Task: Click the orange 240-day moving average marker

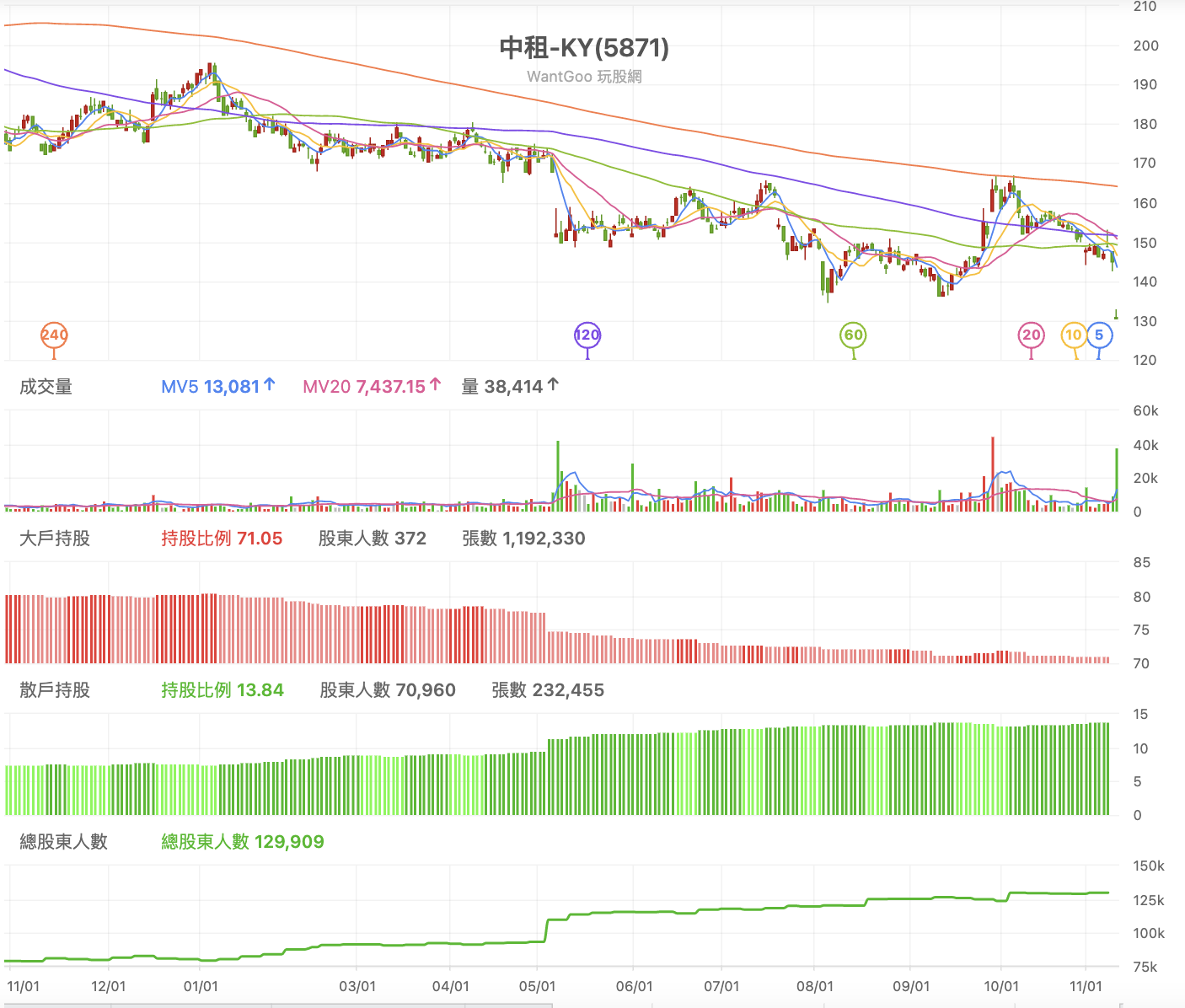Action: click(54, 335)
